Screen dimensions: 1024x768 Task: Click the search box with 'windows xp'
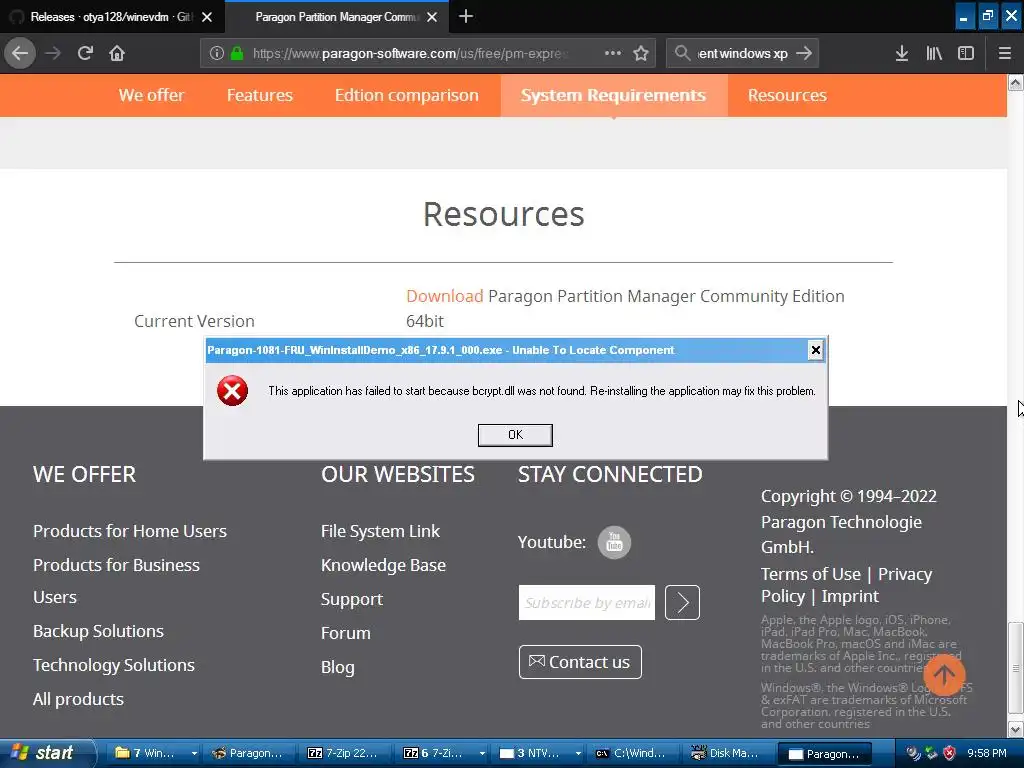(x=743, y=53)
